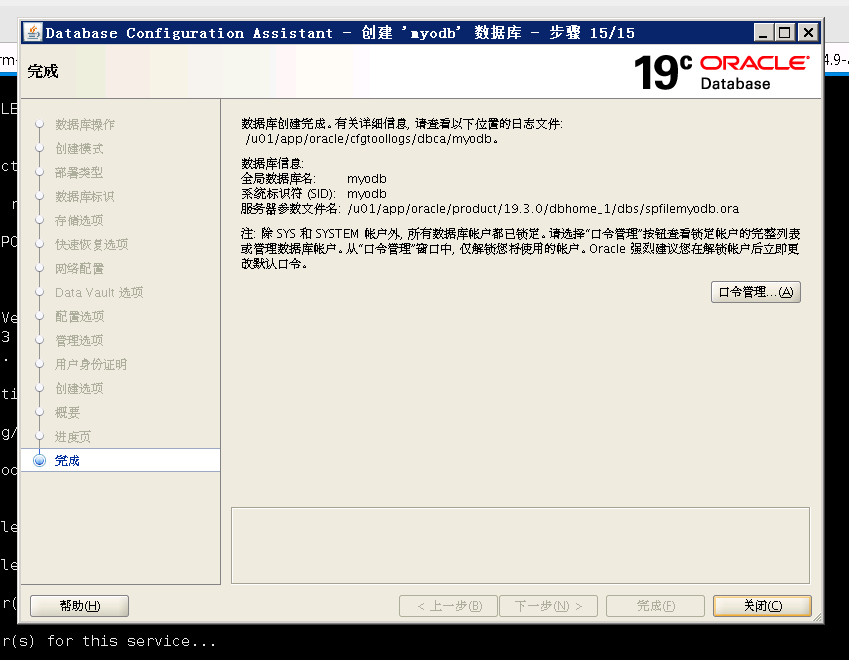Select the Data Vault 选项 step
Image resolution: width=849 pixels, height=660 pixels.
(99, 292)
